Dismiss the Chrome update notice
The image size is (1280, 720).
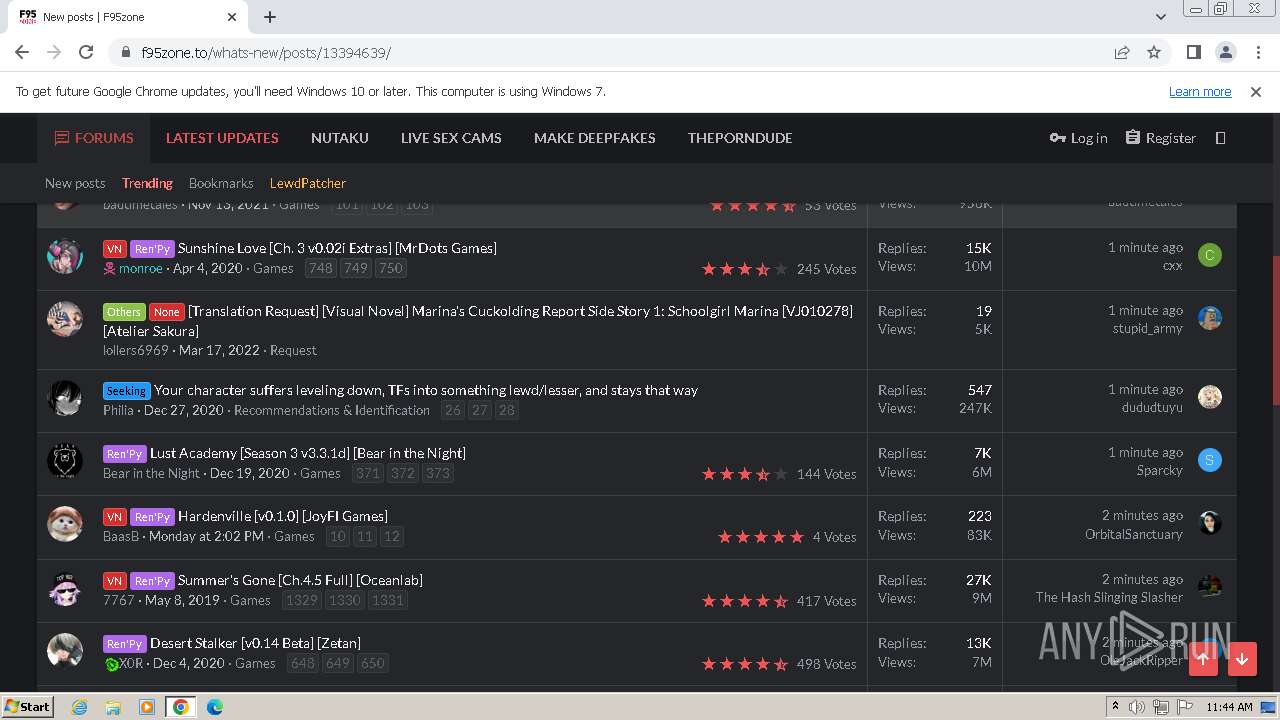[1256, 91]
